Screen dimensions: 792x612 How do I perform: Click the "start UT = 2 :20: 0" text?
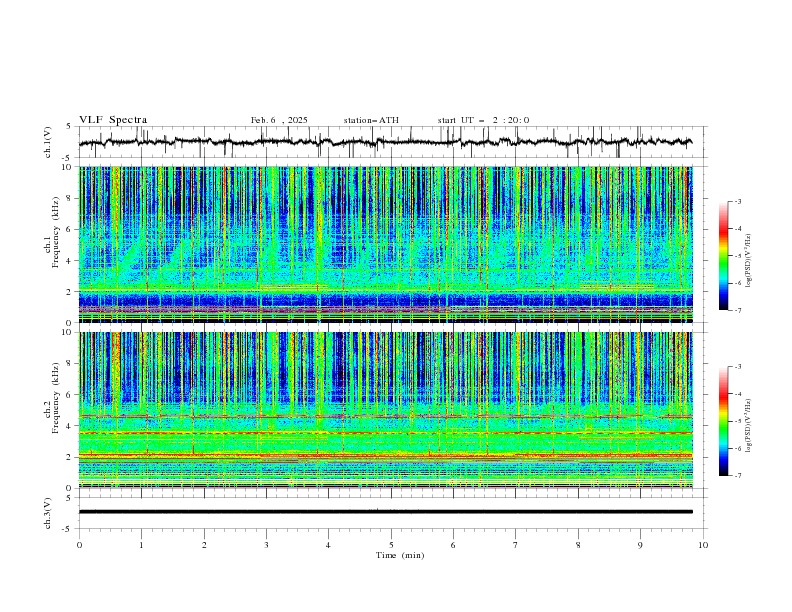pyautogui.click(x=483, y=120)
